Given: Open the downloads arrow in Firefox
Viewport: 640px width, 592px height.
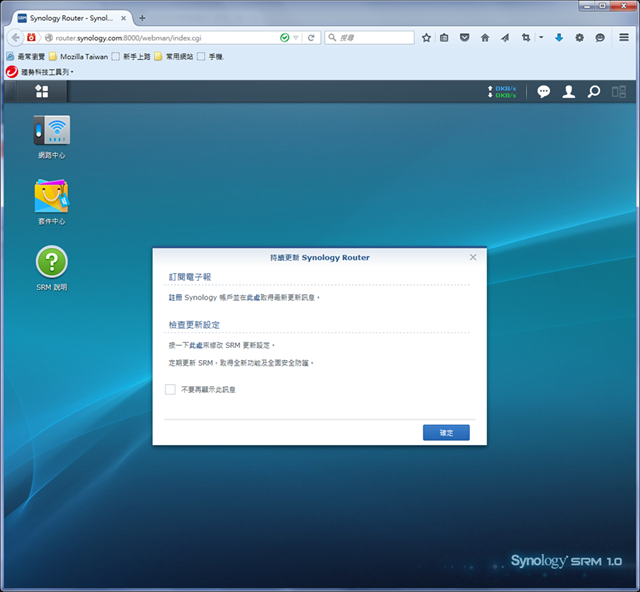Looking at the screenshot, I should point(559,38).
